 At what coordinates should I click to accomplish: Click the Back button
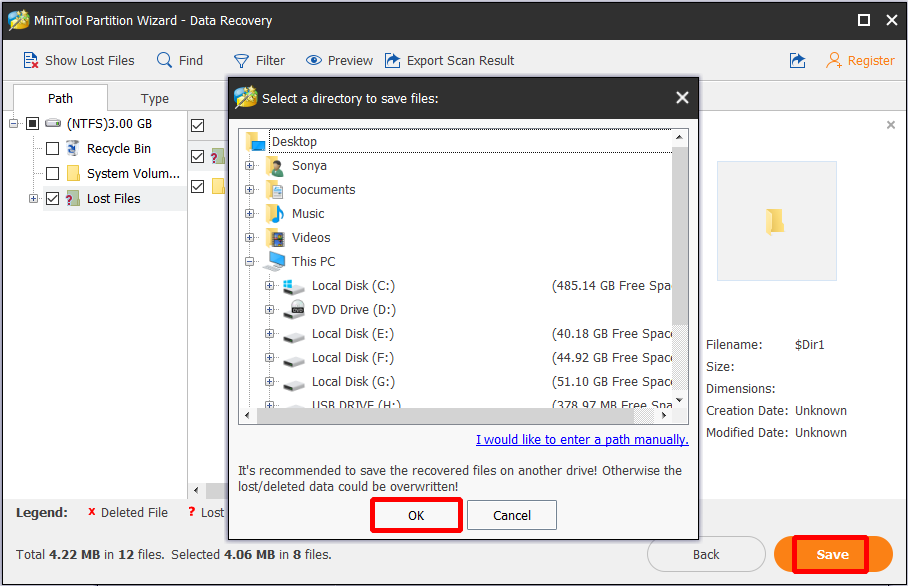[706, 554]
